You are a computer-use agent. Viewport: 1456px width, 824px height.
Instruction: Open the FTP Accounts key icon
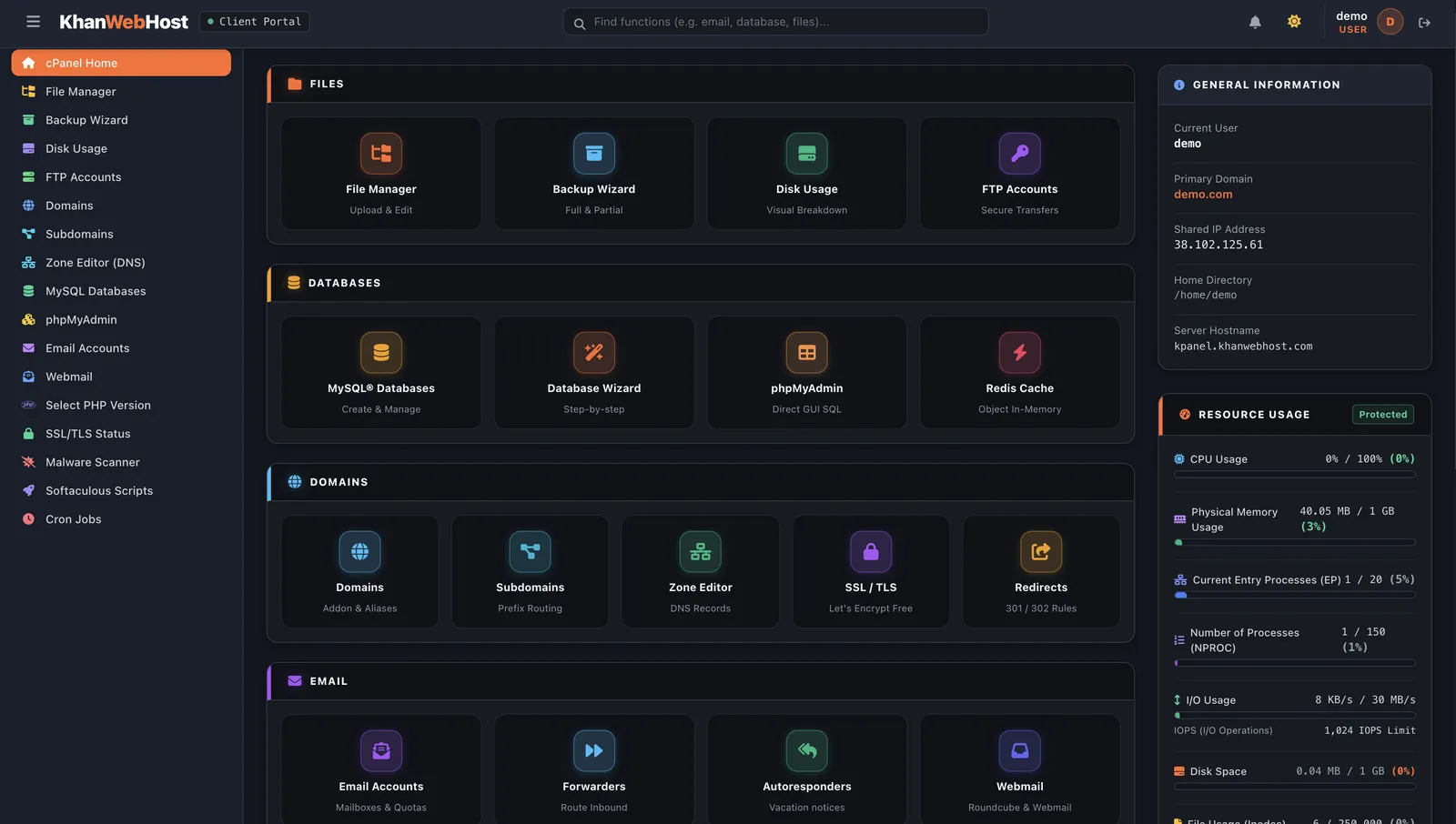click(1020, 154)
